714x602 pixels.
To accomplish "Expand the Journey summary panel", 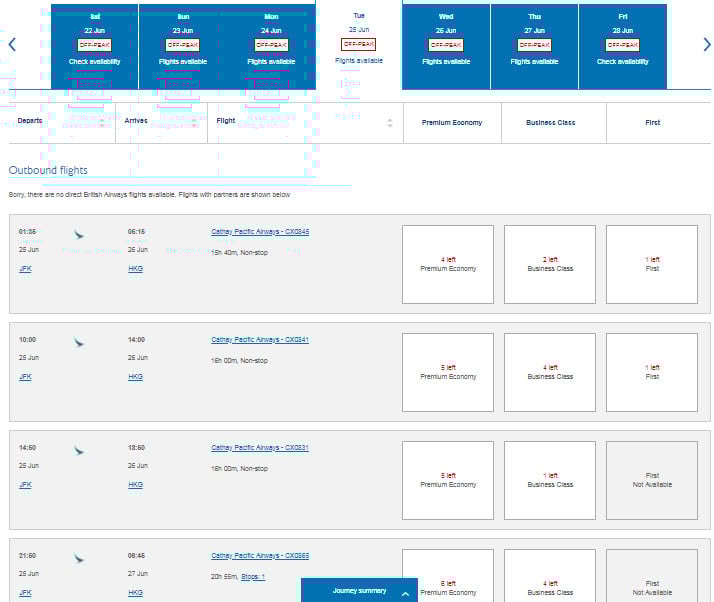I will coord(359,590).
